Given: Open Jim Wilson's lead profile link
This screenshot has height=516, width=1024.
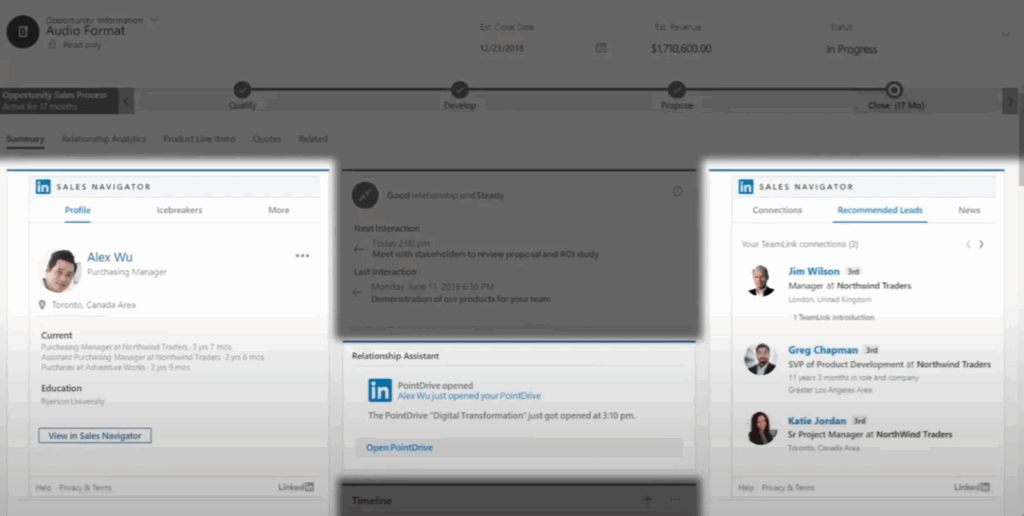Looking at the screenshot, I should coord(814,271).
